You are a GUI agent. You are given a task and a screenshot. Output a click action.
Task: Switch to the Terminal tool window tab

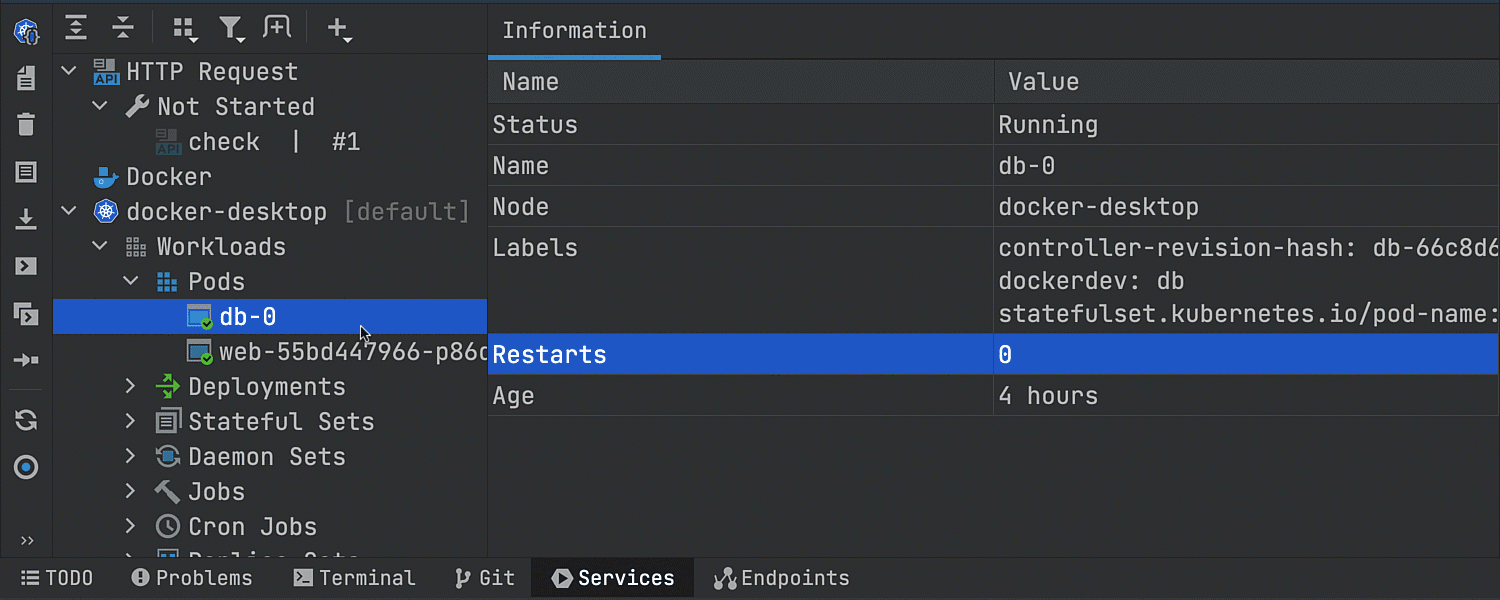pyautogui.click(x=354, y=578)
